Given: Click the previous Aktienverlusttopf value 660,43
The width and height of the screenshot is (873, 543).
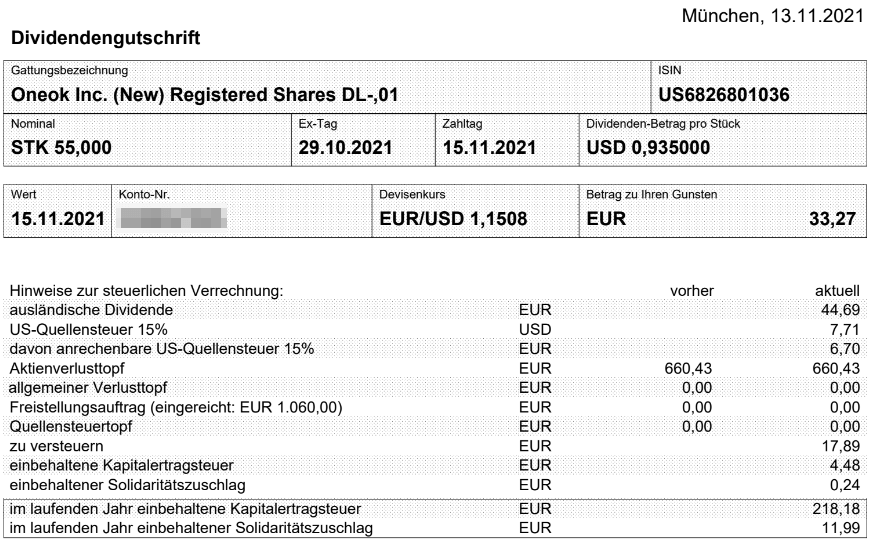Looking at the screenshot, I should click(688, 368).
